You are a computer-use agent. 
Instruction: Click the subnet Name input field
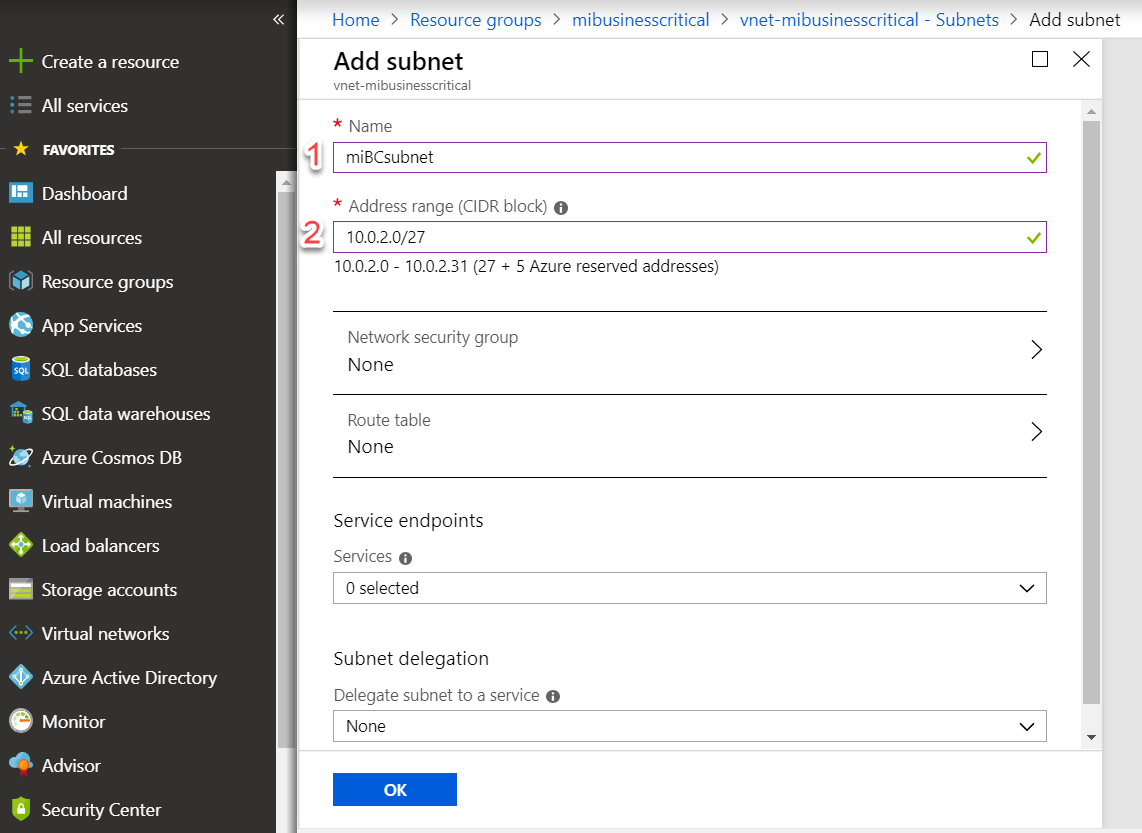coord(680,157)
